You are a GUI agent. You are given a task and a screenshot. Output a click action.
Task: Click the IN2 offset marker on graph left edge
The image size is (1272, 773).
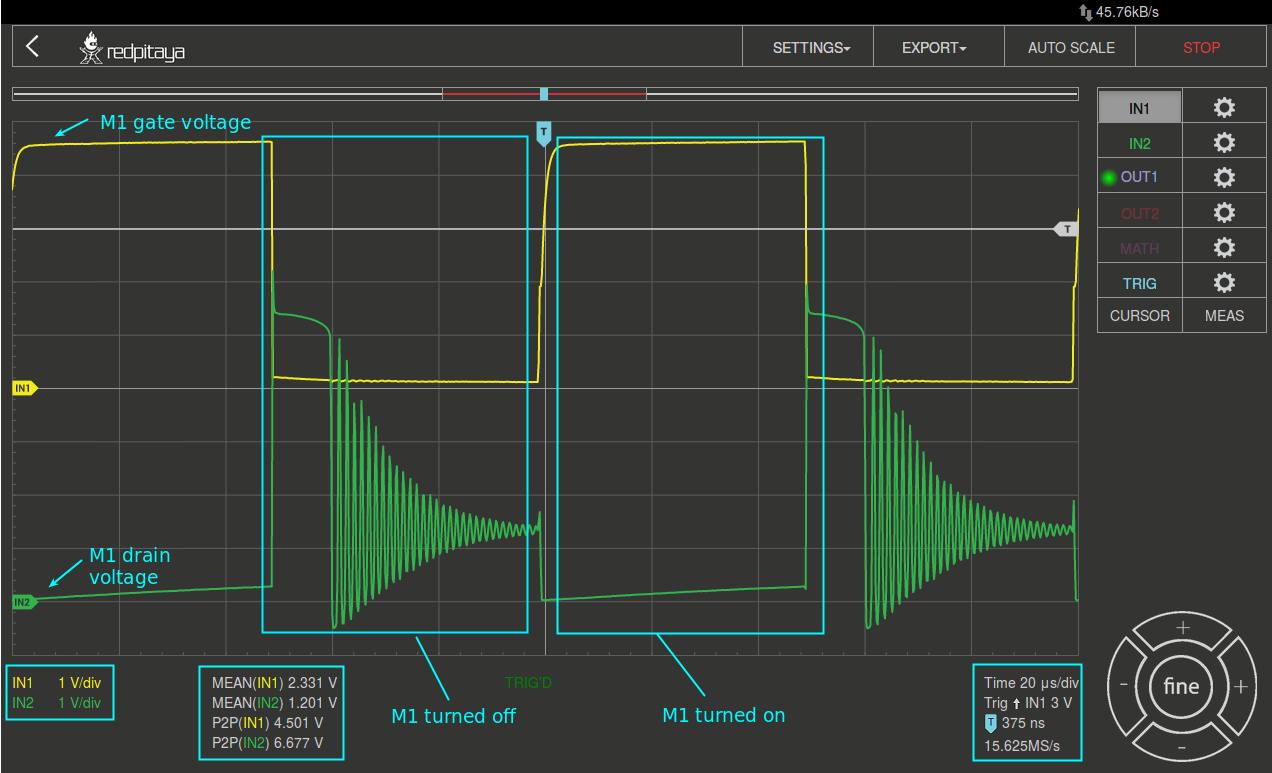[25, 602]
